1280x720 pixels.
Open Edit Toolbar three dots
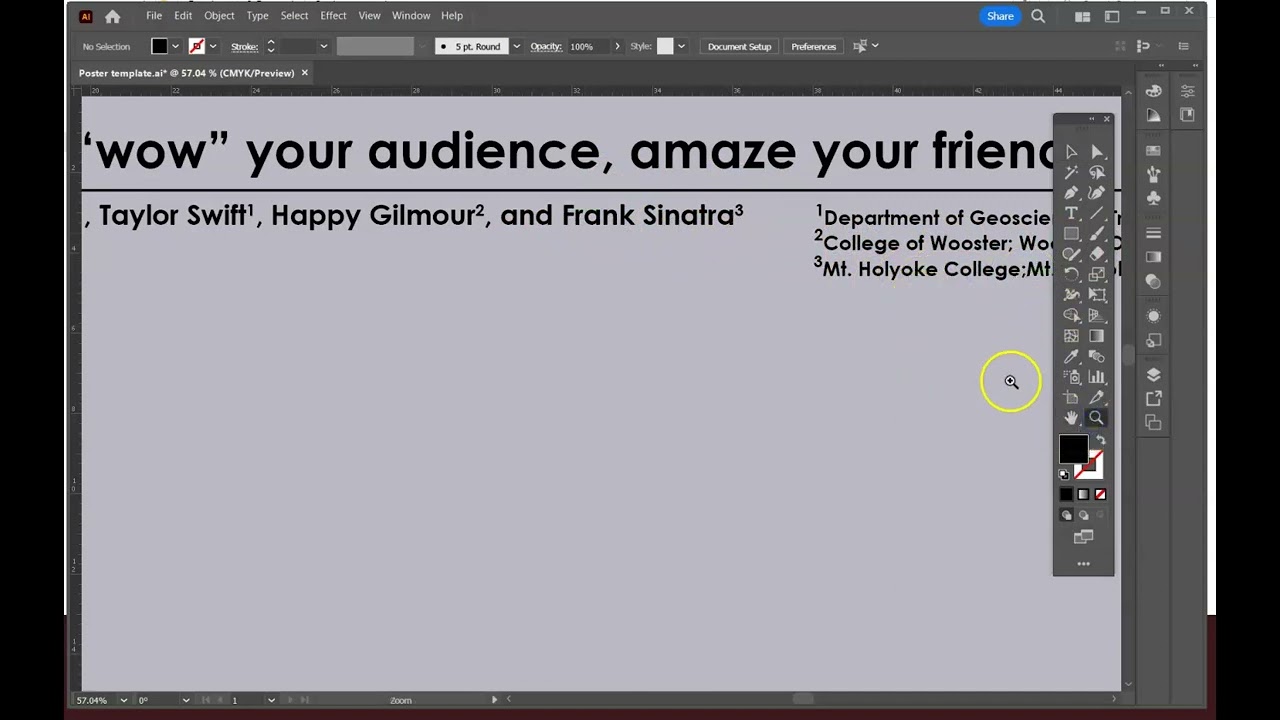pyautogui.click(x=1083, y=564)
